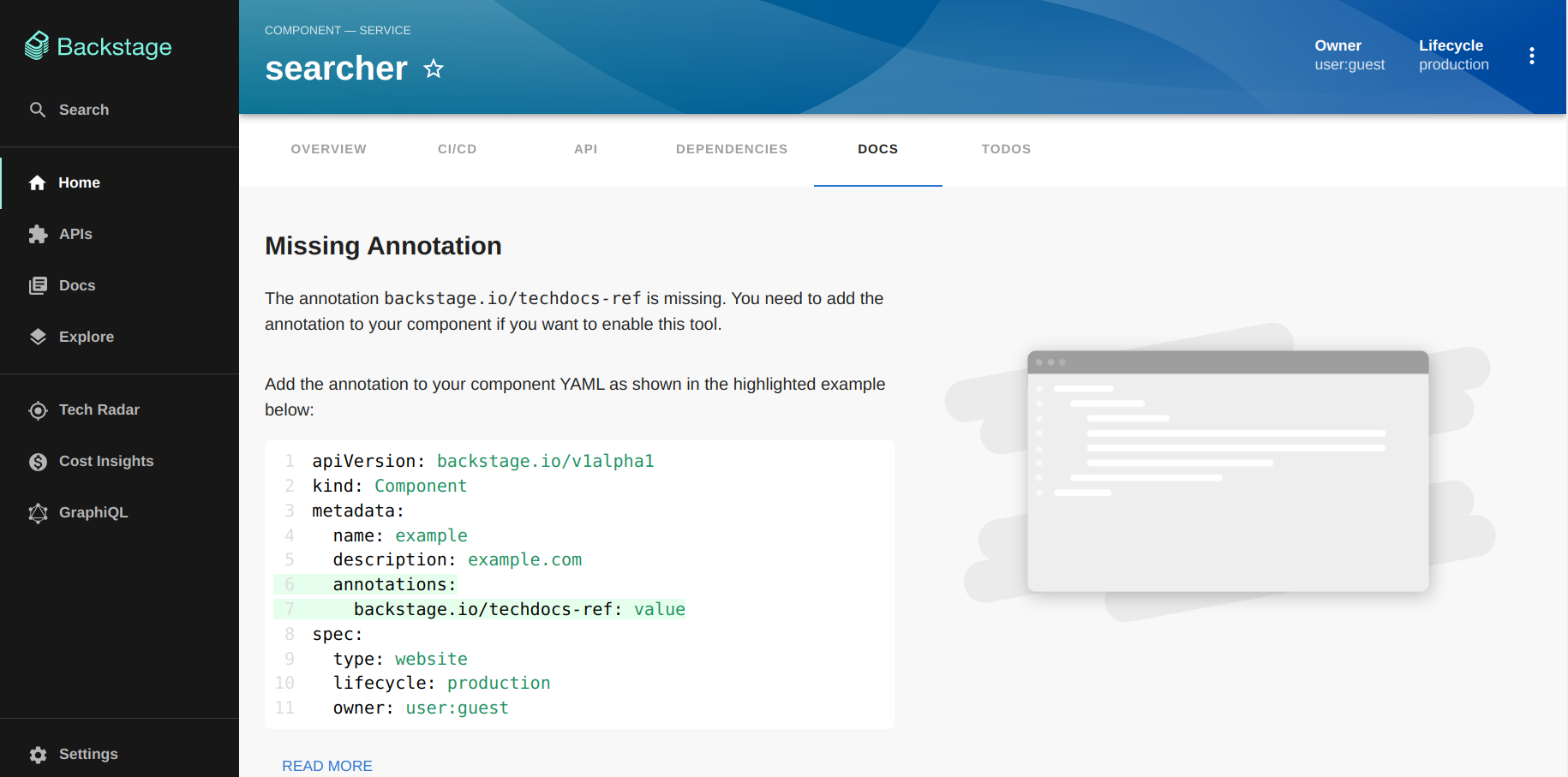Click the Settings gear icon
Screen dimensions: 1568x777
pyautogui.click(x=38, y=755)
